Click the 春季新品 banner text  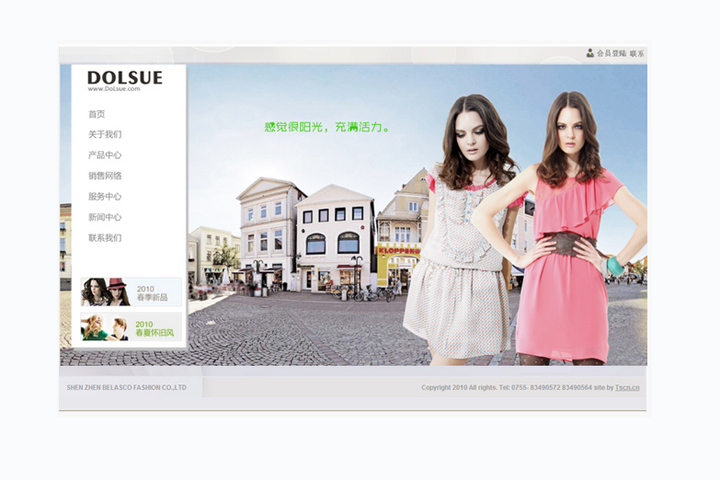pos(153,298)
